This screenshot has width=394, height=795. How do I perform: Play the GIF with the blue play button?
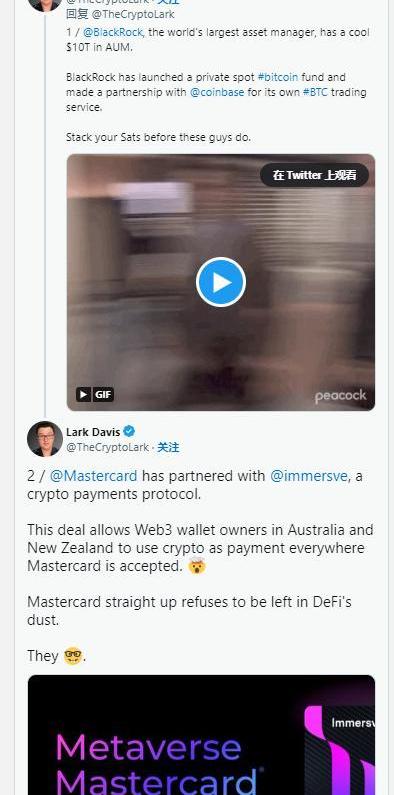pos(221,282)
